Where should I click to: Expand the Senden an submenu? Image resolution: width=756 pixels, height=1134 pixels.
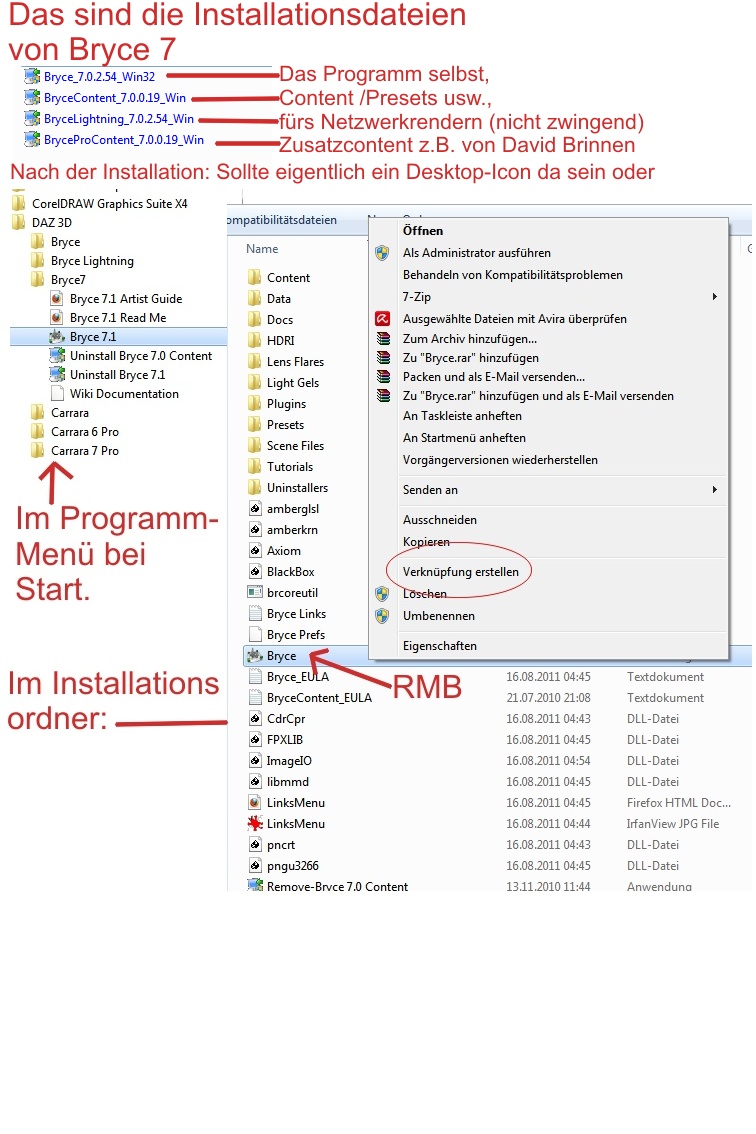[x=548, y=490]
